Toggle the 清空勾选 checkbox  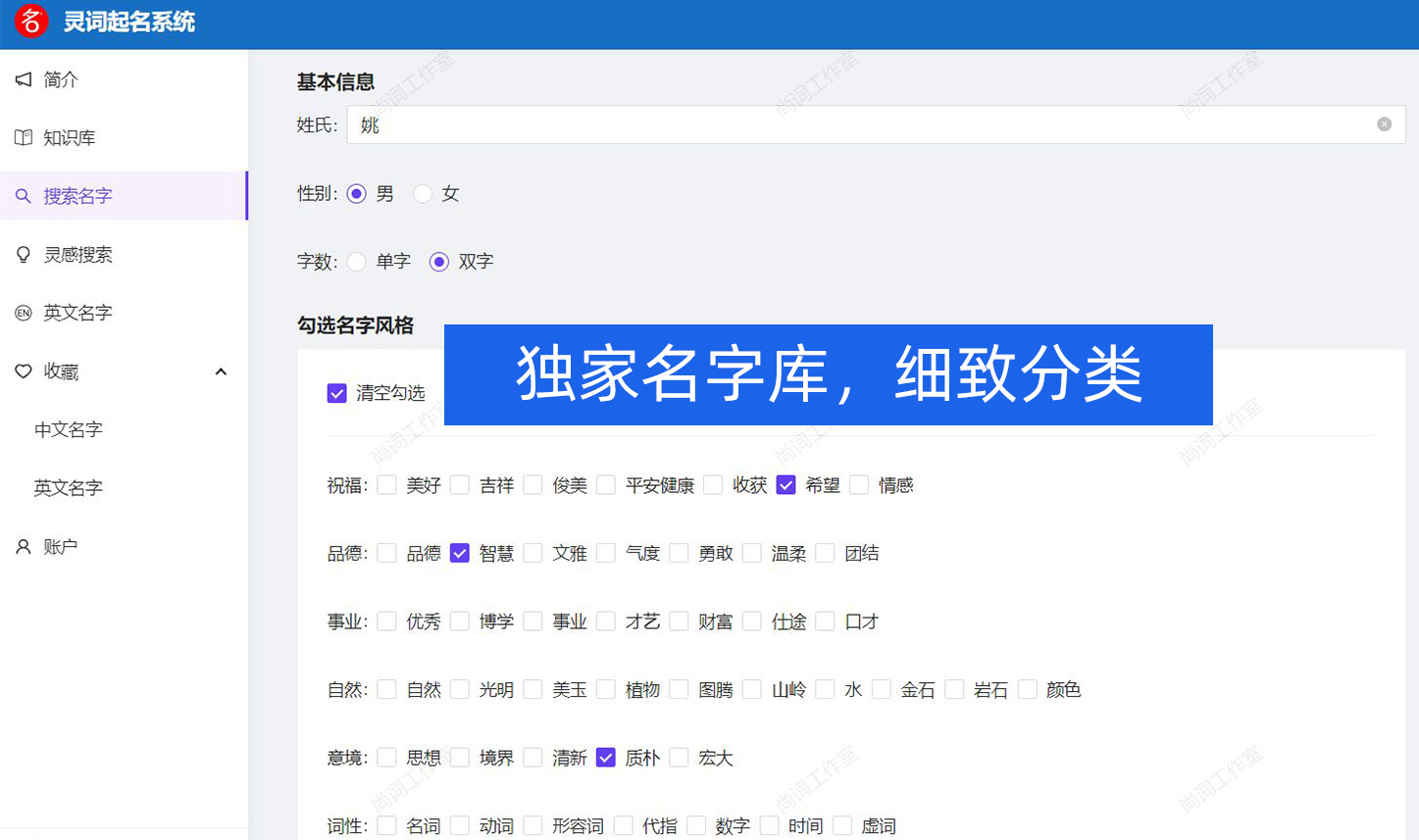337,393
